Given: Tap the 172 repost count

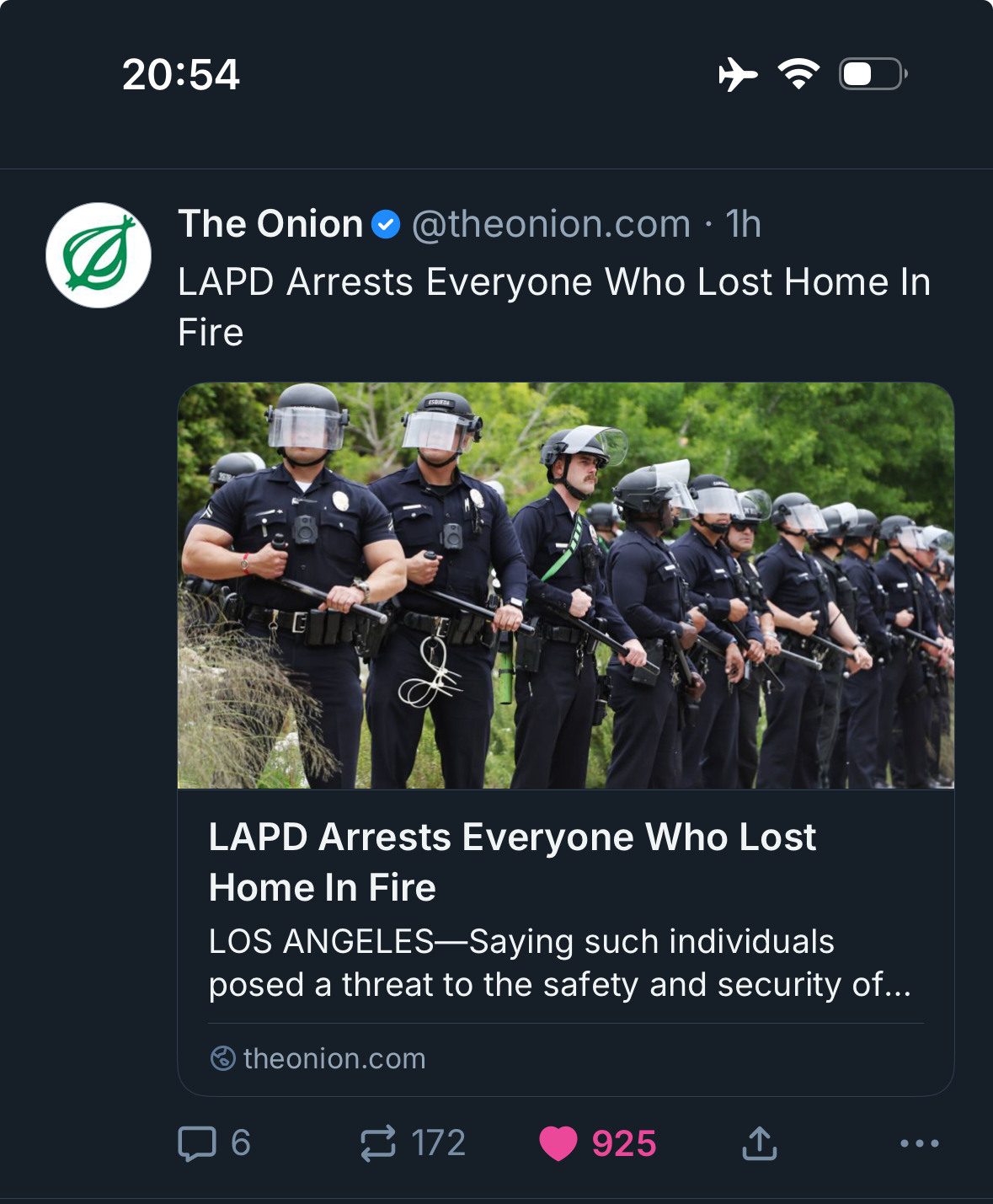Looking at the screenshot, I should pos(438,1143).
